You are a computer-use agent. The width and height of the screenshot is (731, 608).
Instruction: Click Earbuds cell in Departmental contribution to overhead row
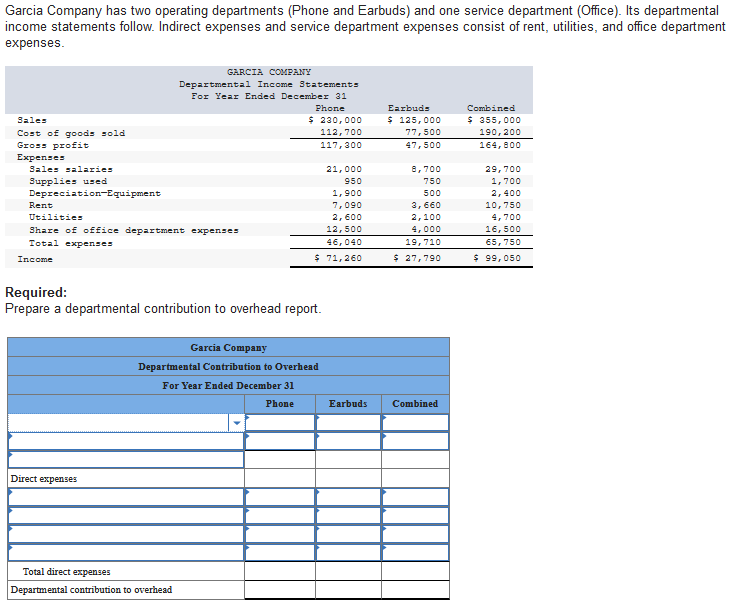tap(348, 590)
